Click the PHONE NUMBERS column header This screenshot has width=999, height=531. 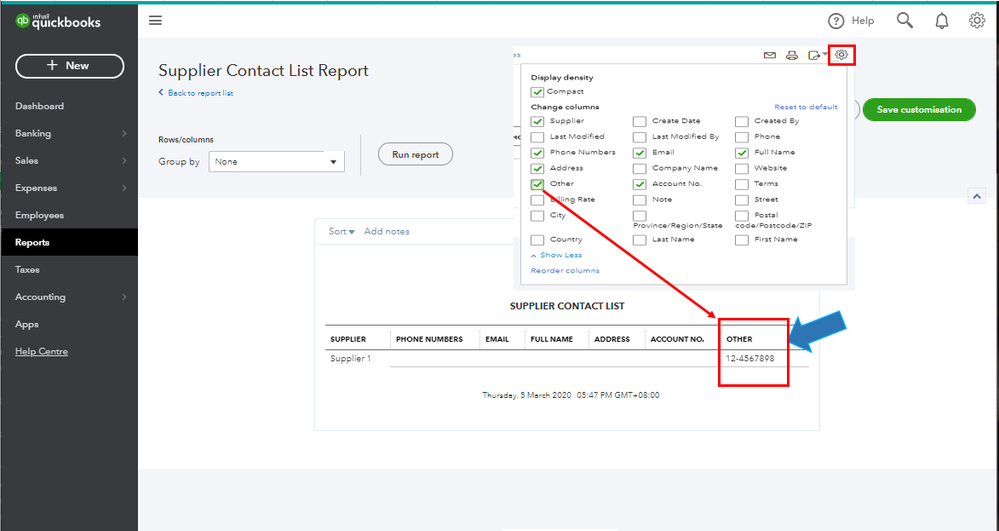429,339
